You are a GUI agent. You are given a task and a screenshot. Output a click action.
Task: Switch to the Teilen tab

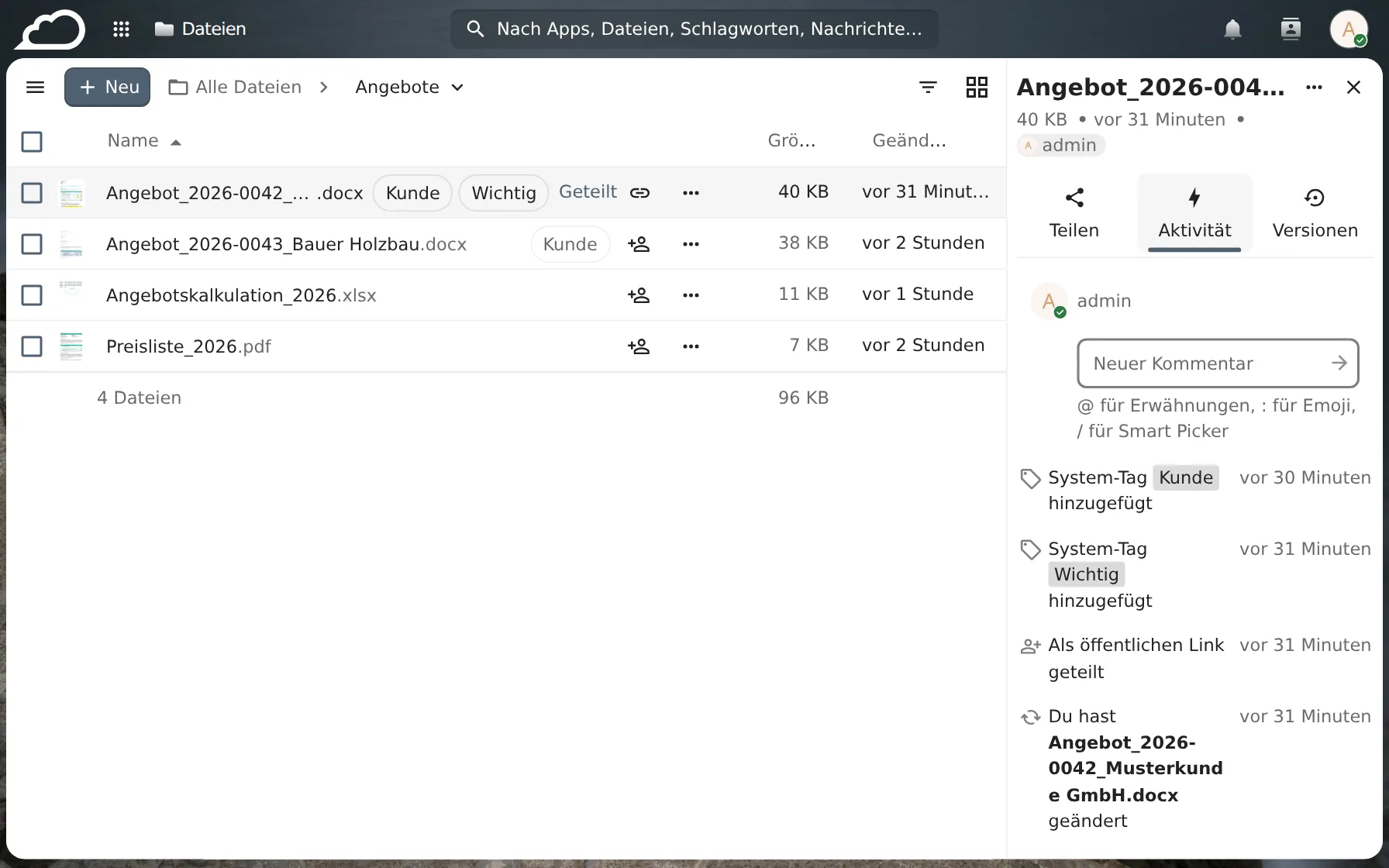coord(1074,213)
